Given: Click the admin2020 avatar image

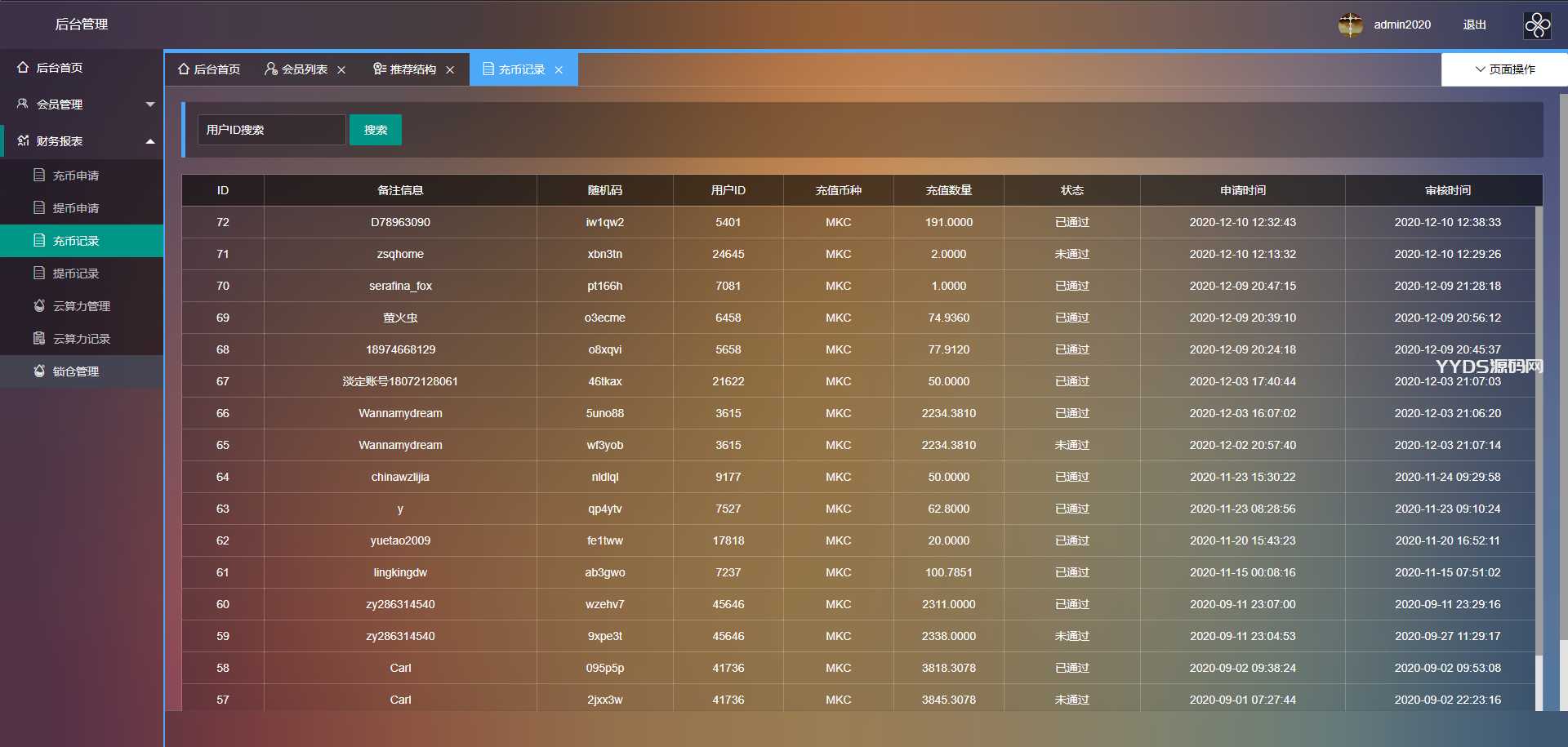Looking at the screenshot, I should [x=1350, y=25].
